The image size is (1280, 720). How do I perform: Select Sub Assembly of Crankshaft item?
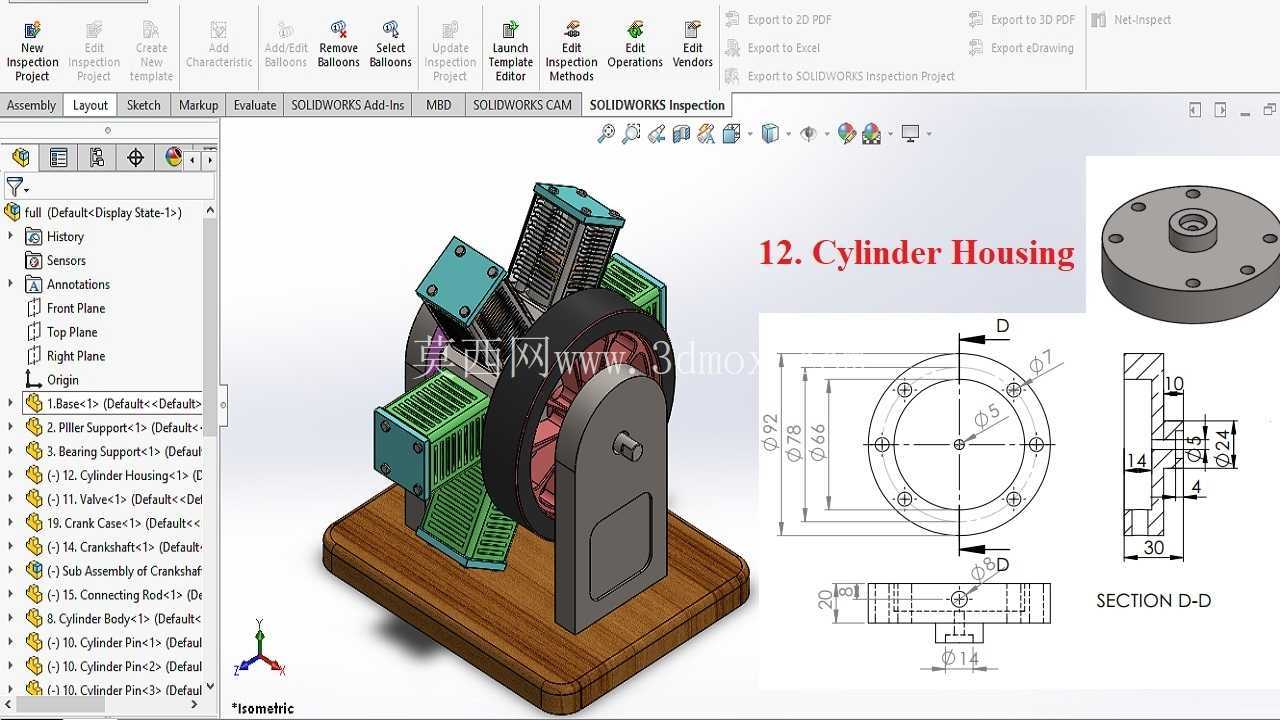(114, 571)
